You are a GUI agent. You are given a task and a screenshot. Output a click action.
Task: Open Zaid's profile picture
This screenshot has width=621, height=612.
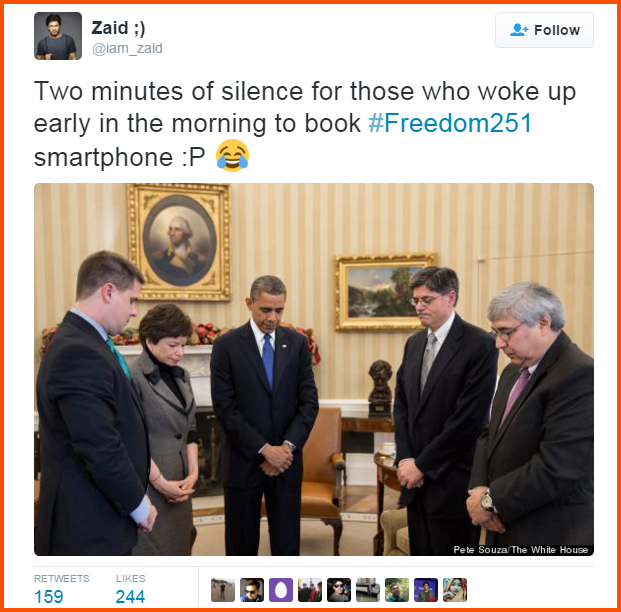click(x=58, y=36)
